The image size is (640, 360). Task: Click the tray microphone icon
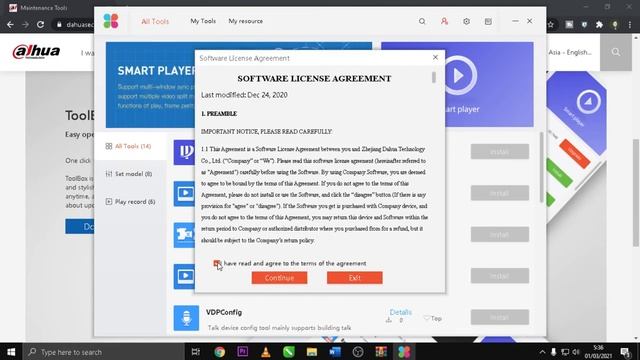553,352
